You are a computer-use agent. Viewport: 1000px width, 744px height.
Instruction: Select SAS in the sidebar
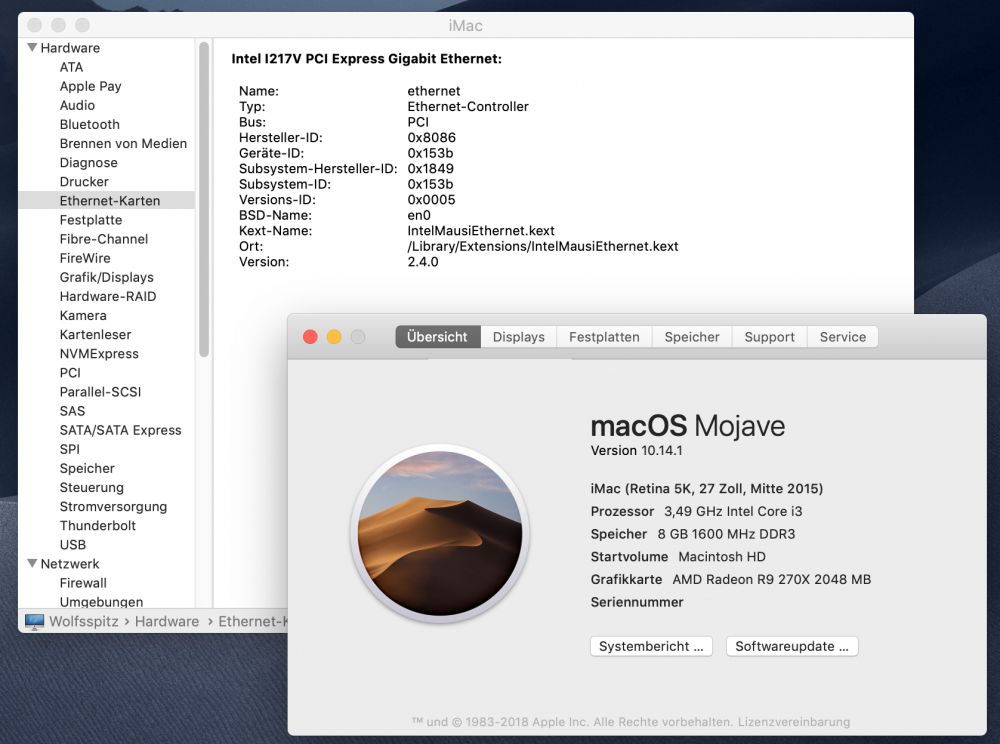click(72, 411)
